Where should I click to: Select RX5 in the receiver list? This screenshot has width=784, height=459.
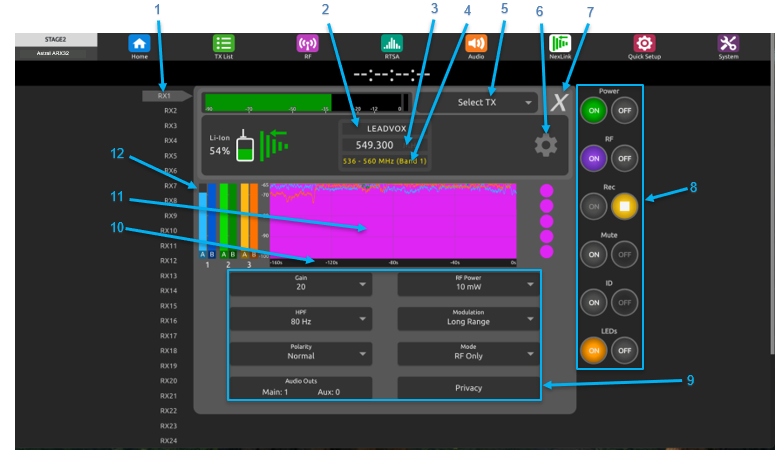170,156
